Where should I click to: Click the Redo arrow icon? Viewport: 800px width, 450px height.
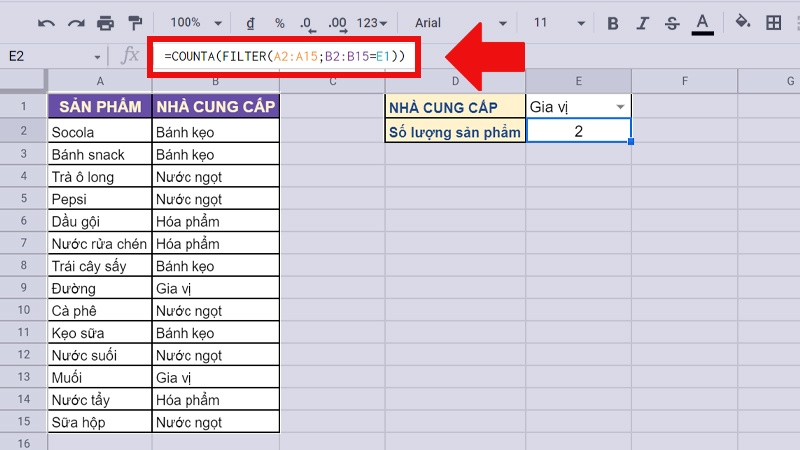(x=76, y=23)
